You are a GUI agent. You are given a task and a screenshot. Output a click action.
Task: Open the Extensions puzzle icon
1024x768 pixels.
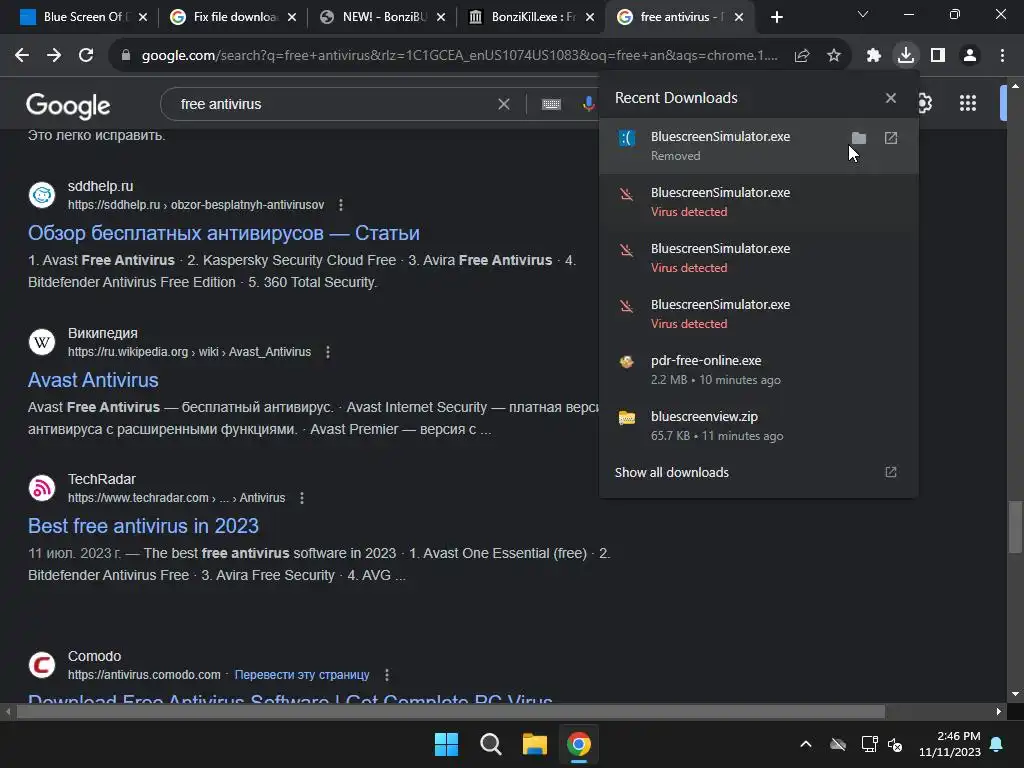point(874,56)
